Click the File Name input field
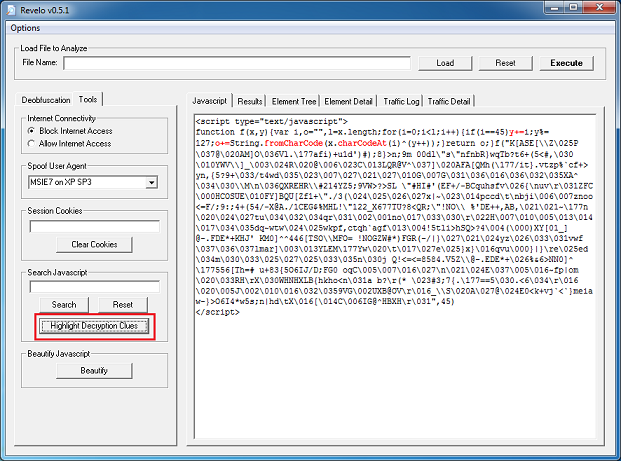 tap(237, 63)
